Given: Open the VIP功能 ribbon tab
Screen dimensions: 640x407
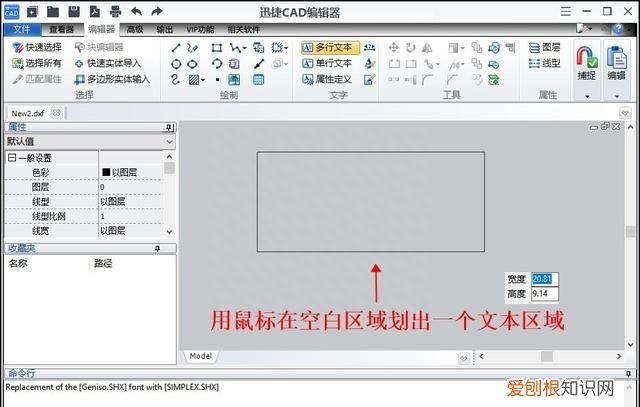Looking at the screenshot, I should pos(200,29).
